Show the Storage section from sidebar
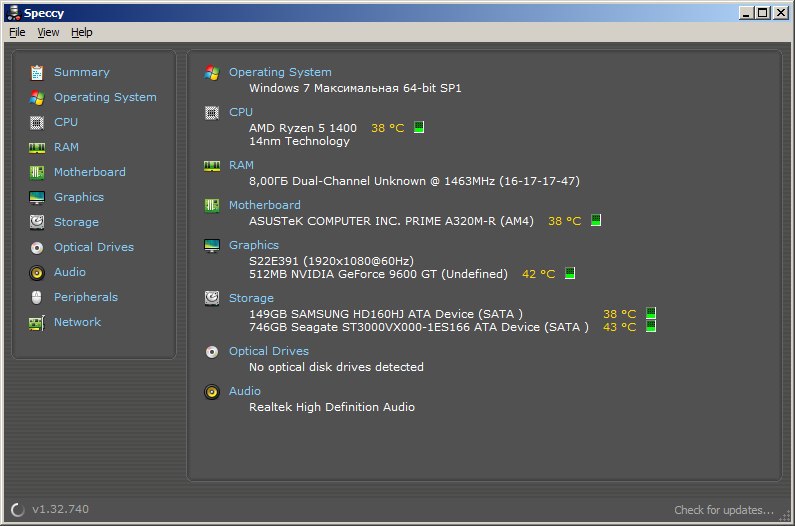 pyautogui.click(x=76, y=222)
